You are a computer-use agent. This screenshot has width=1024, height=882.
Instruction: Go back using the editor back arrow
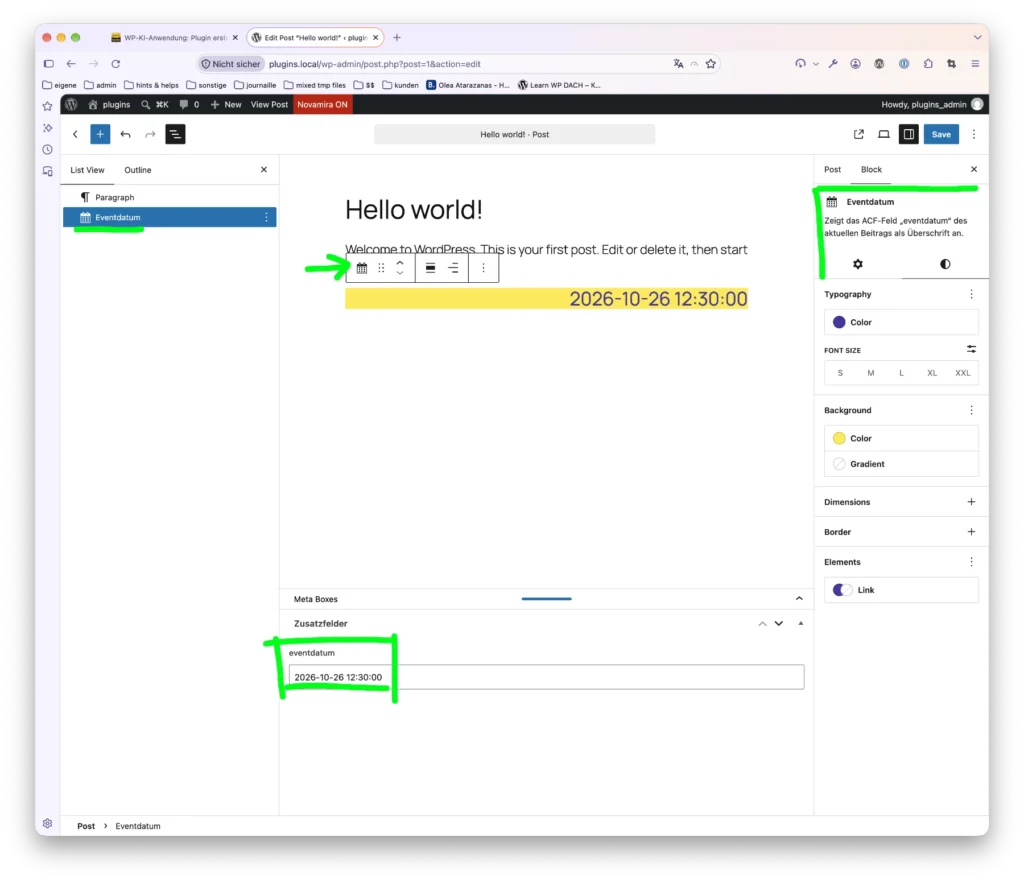(x=75, y=134)
